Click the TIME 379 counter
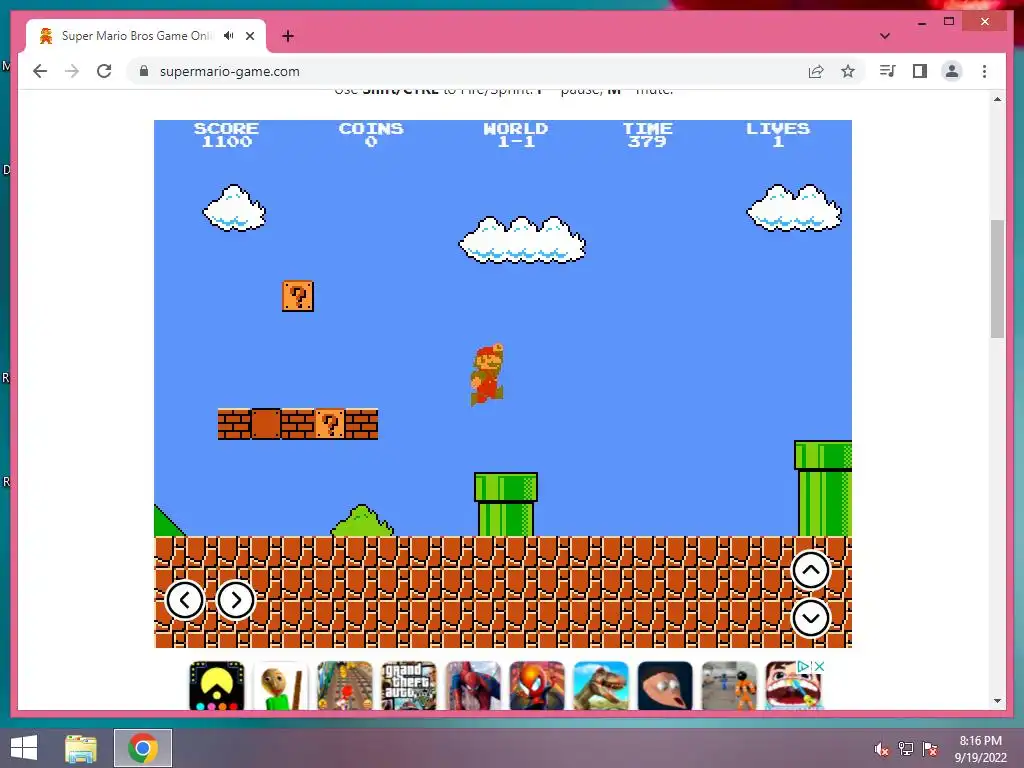Screen dimensions: 1024x768 click(647, 135)
